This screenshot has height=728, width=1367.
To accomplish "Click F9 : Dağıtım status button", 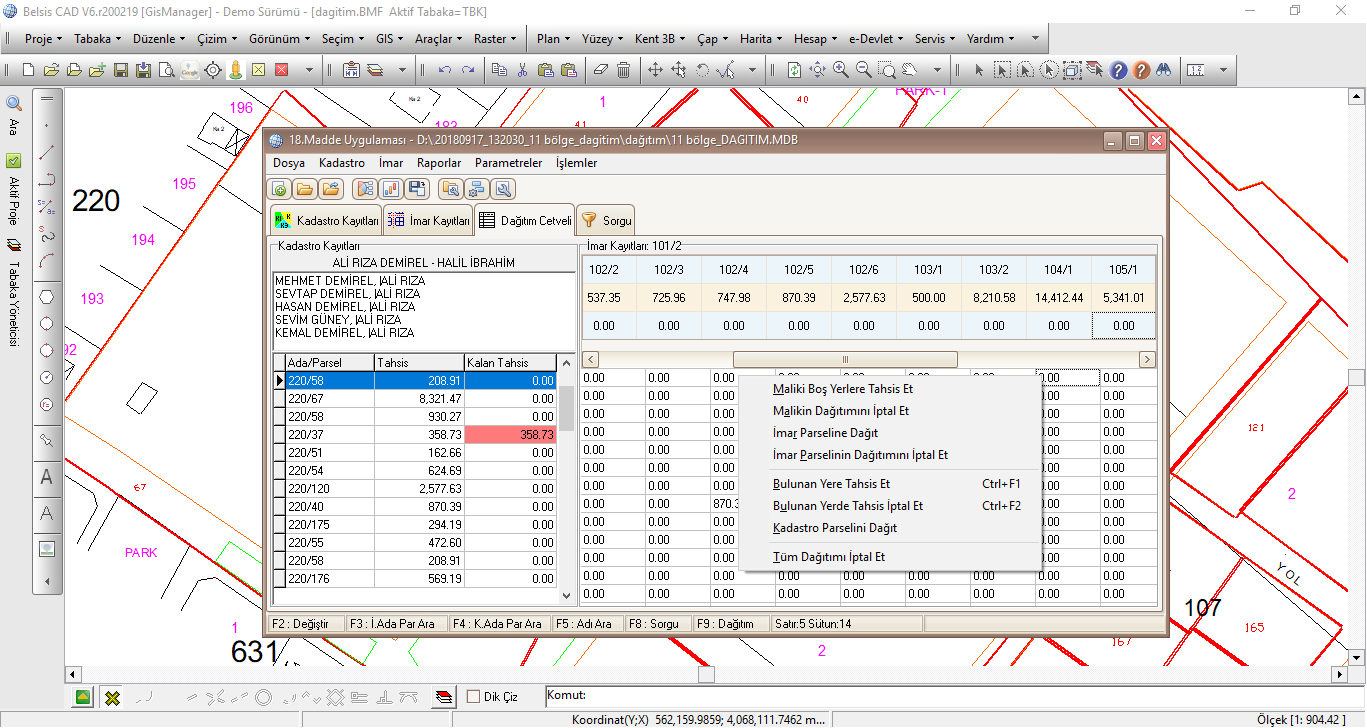I will coord(729,624).
